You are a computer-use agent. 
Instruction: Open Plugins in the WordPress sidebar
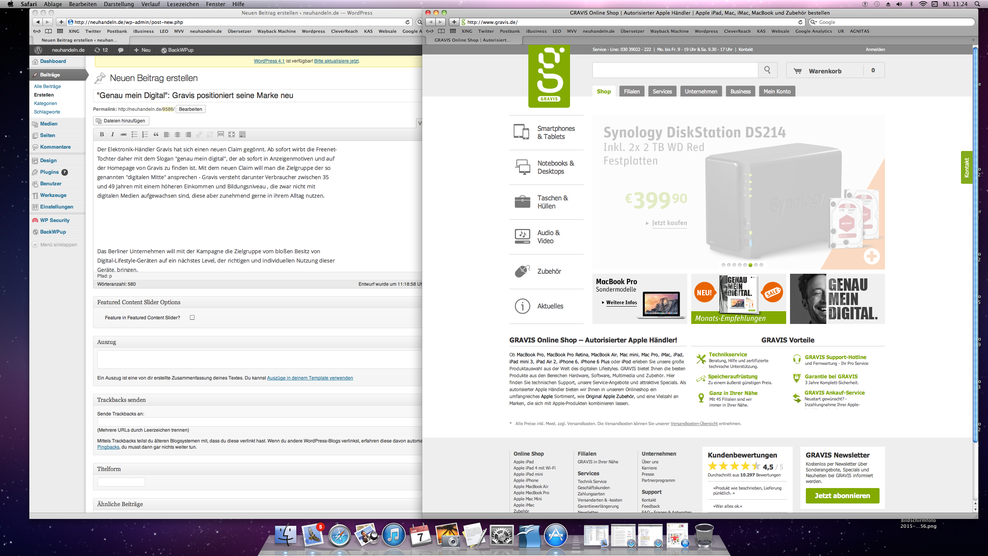[49, 172]
